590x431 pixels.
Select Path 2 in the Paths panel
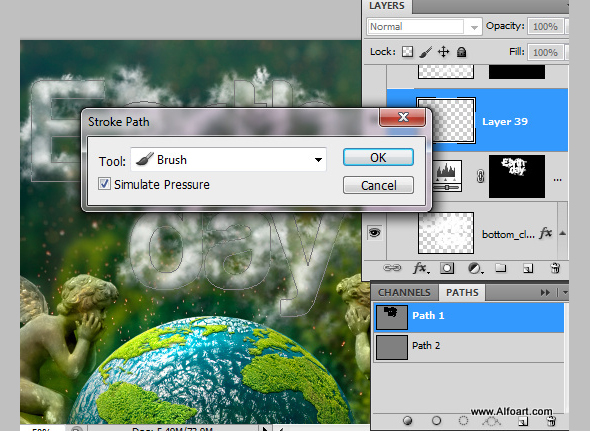468,347
